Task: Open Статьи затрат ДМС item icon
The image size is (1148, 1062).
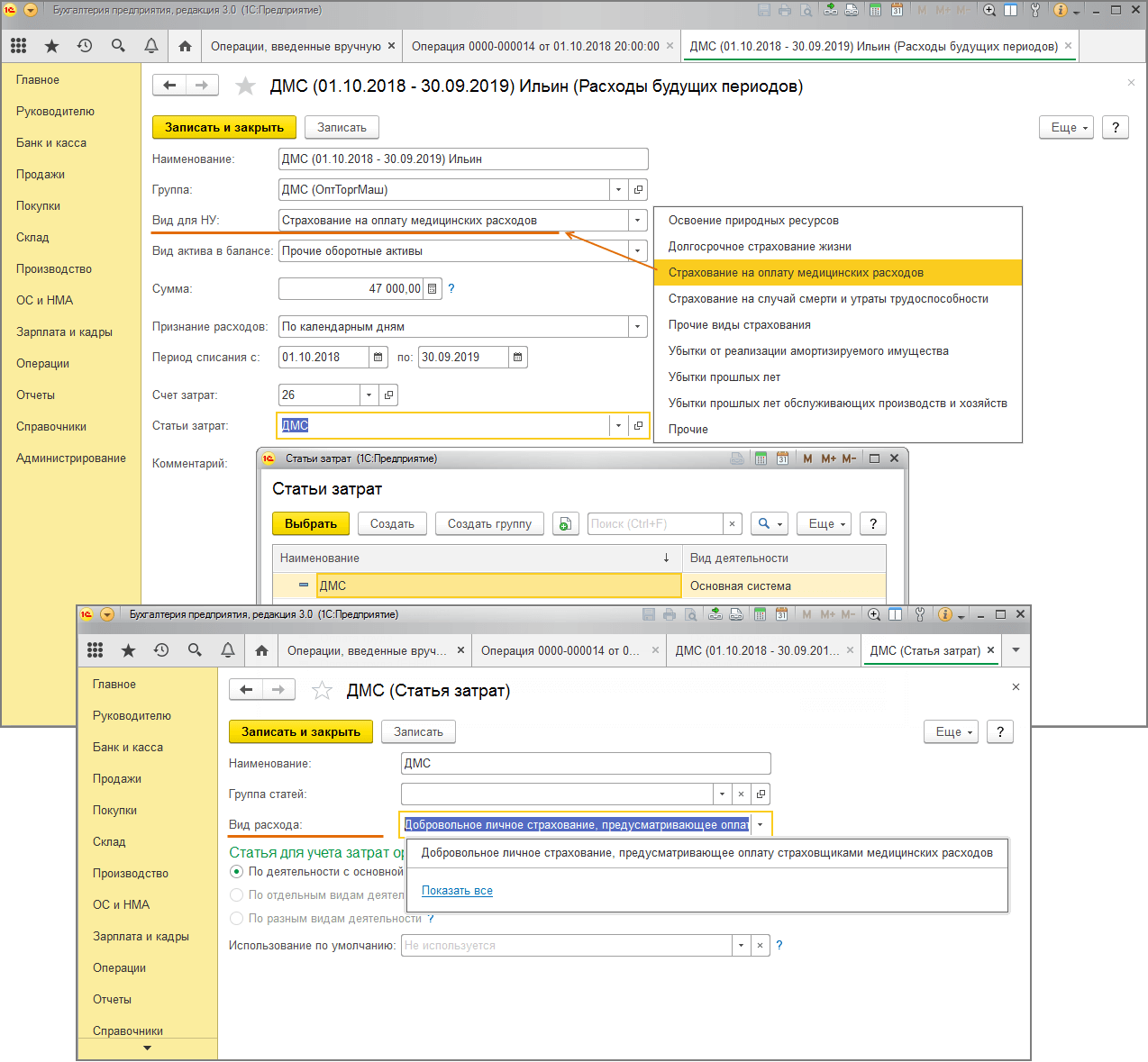Action: (639, 426)
